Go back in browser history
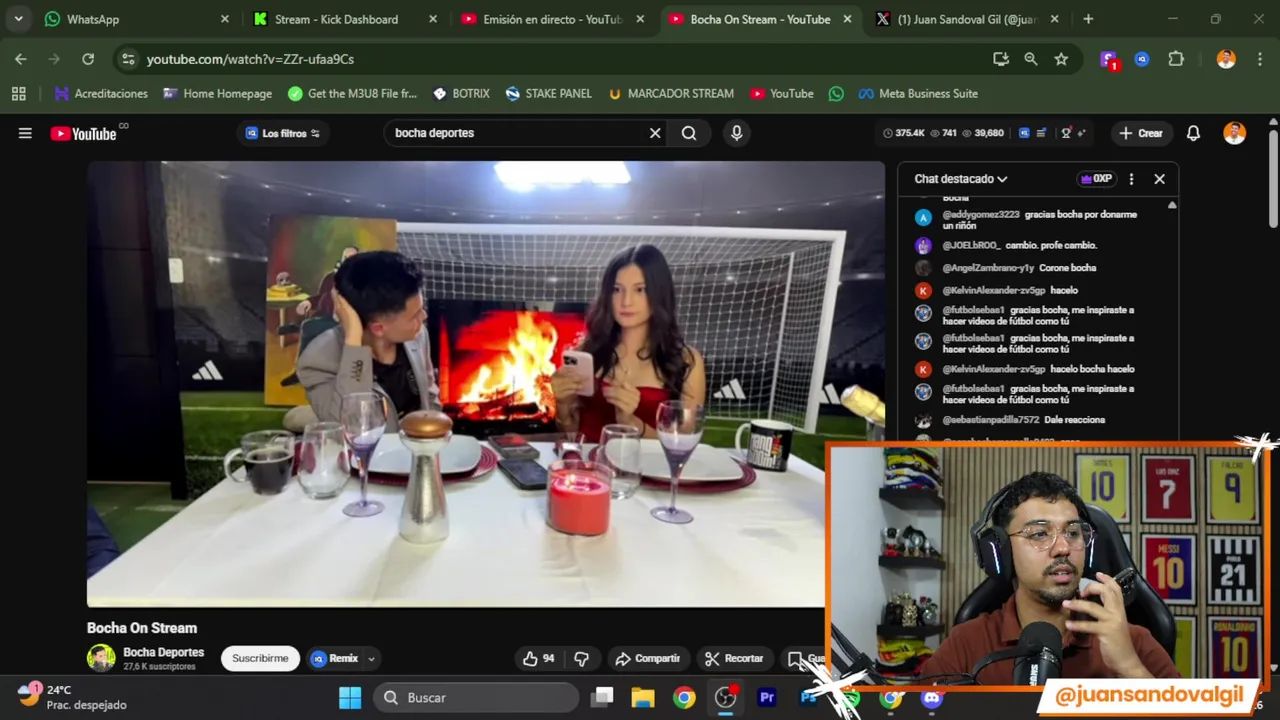The height and width of the screenshot is (720, 1280). (21, 59)
